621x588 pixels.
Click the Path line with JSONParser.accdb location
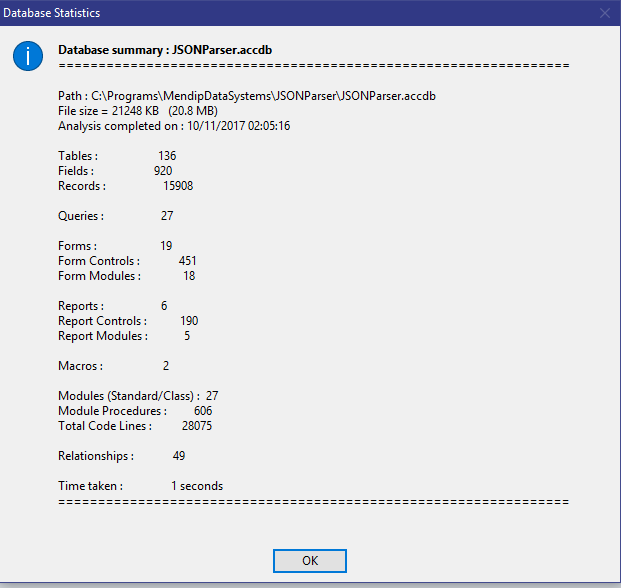click(x=247, y=96)
